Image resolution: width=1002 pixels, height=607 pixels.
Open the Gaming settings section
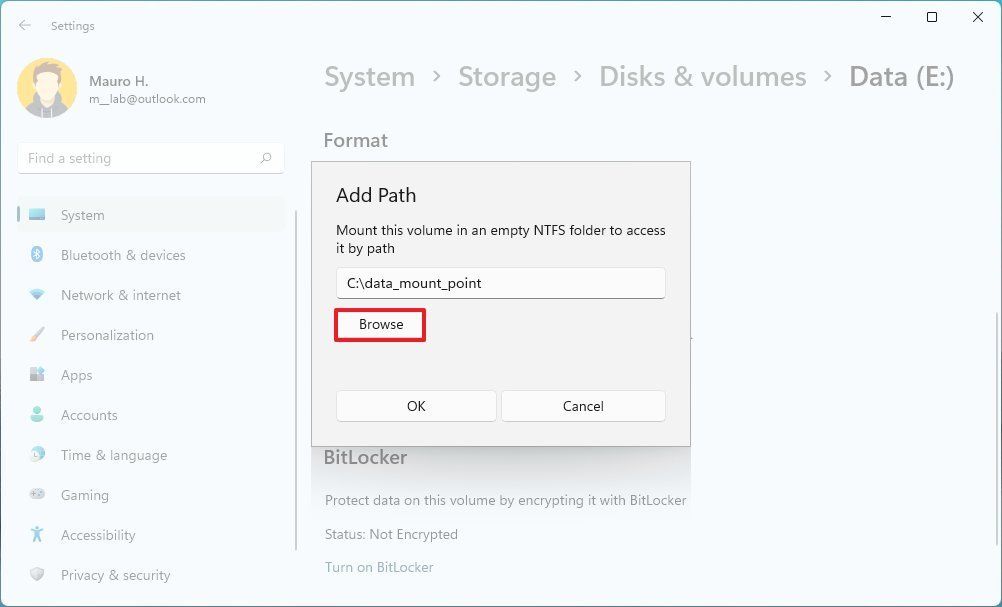click(84, 495)
